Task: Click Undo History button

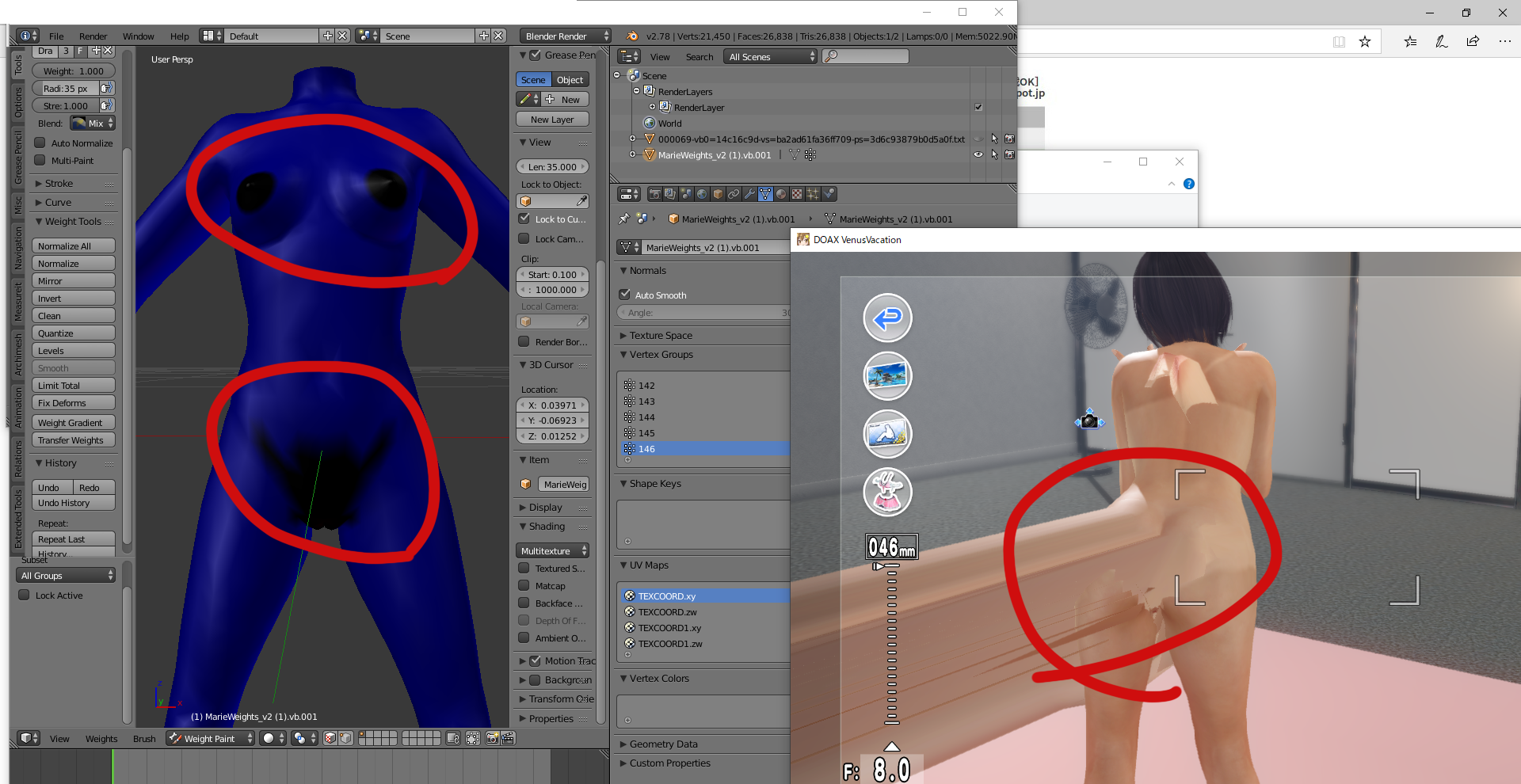Action: coord(74,502)
